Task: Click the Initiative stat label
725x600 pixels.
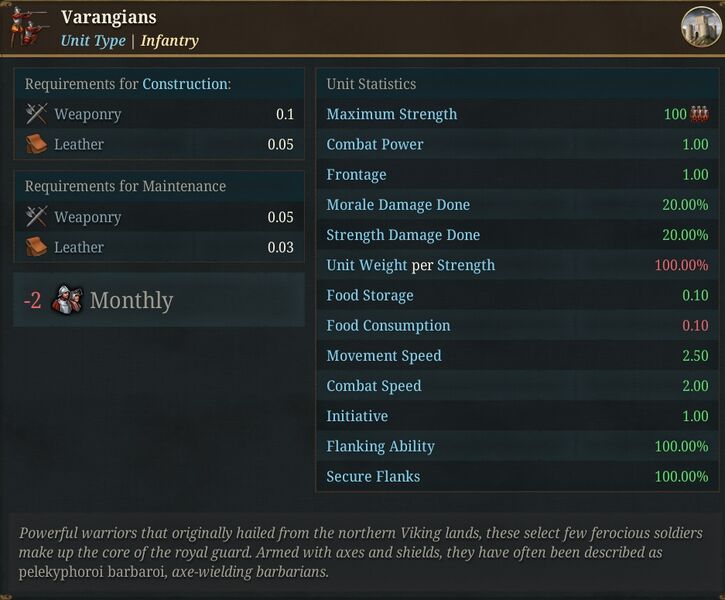Action: (x=357, y=416)
